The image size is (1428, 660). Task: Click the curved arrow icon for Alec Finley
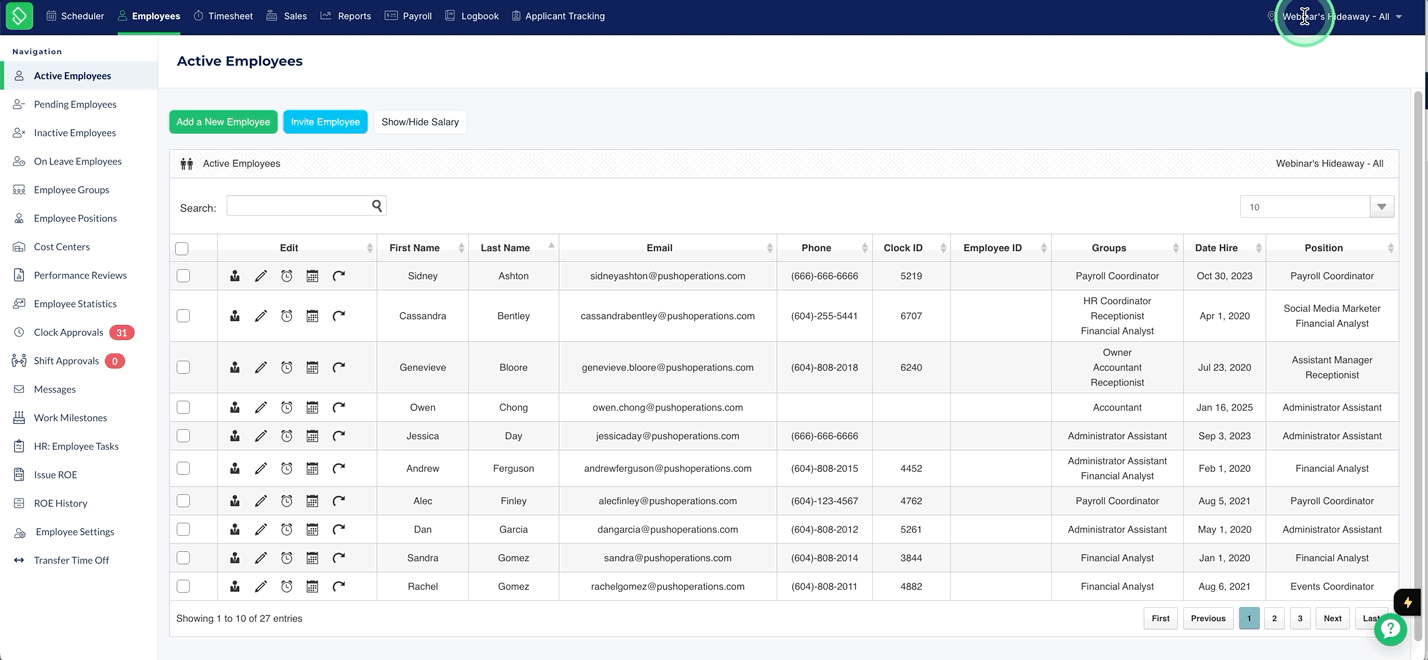click(x=339, y=501)
